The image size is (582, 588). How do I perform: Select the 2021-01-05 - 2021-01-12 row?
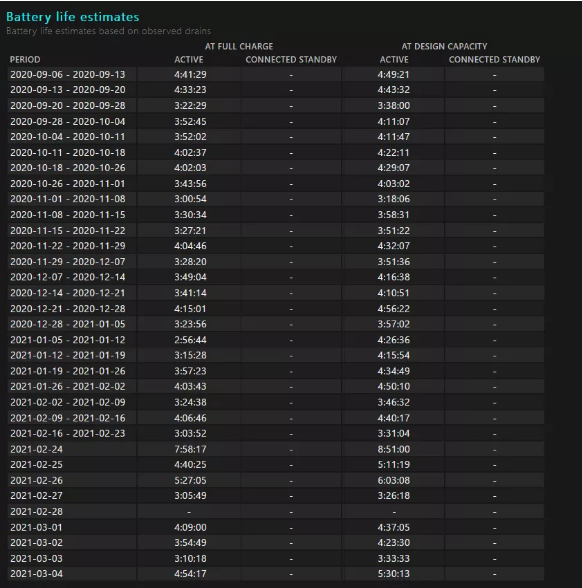[276, 340]
